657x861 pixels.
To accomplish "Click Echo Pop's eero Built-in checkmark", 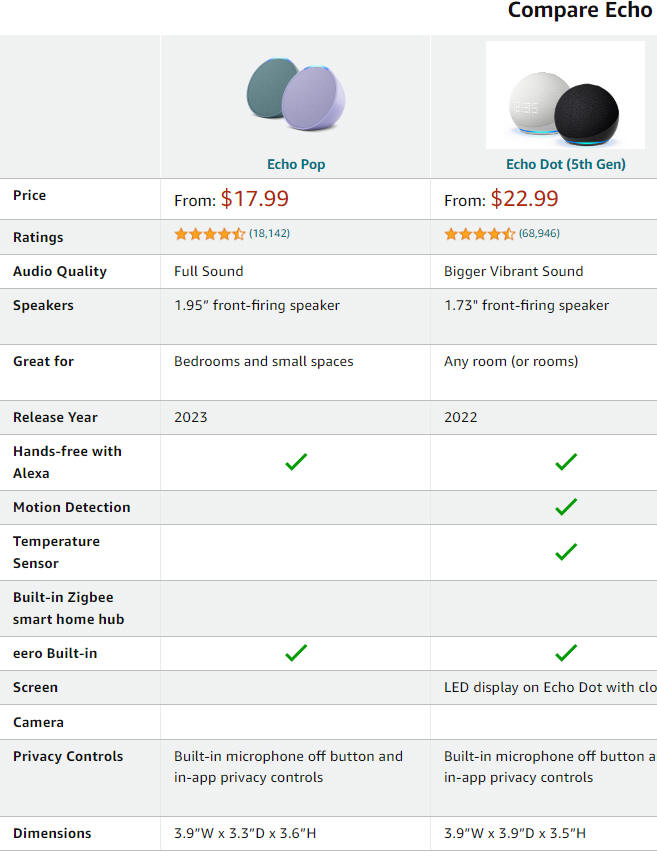I will (x=296, y=653).
